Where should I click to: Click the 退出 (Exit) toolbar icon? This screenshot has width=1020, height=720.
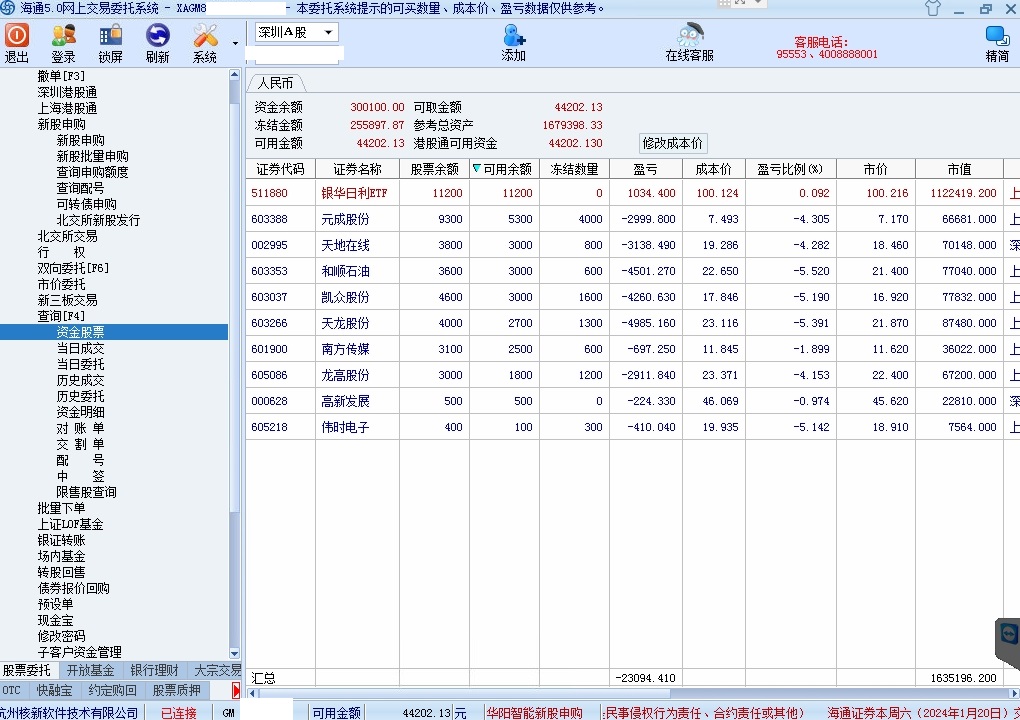point(17,43)
